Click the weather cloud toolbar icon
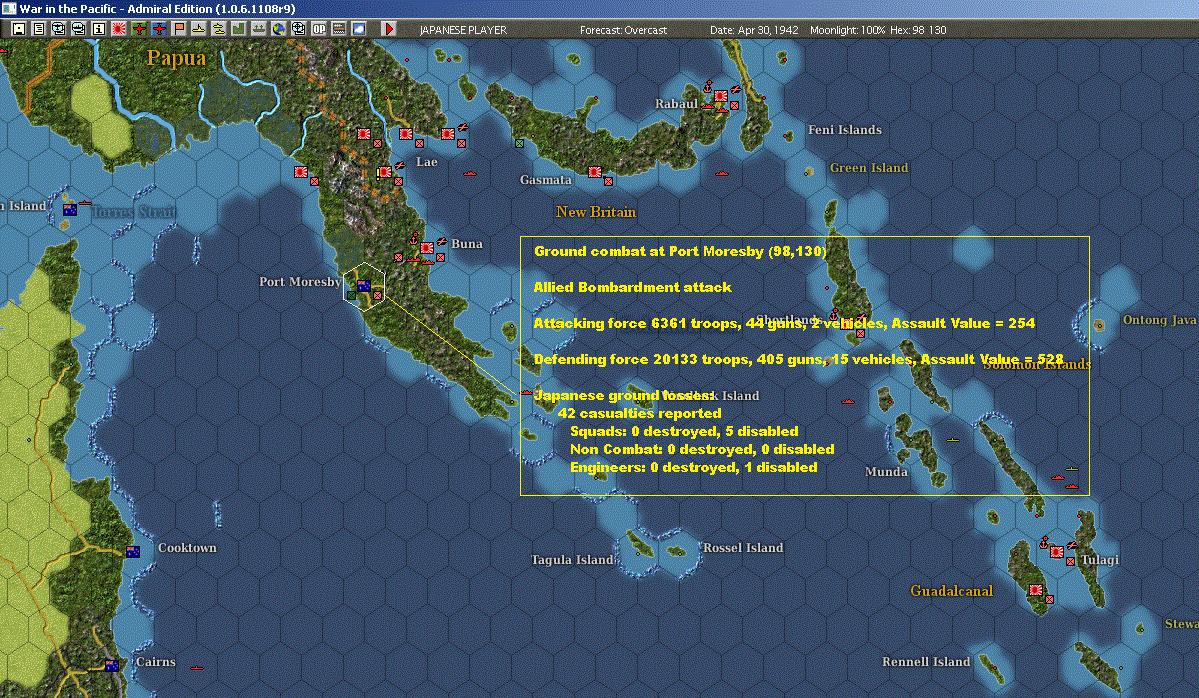The width and height of the screenshot is (1199, 698). tap(358, 29)
